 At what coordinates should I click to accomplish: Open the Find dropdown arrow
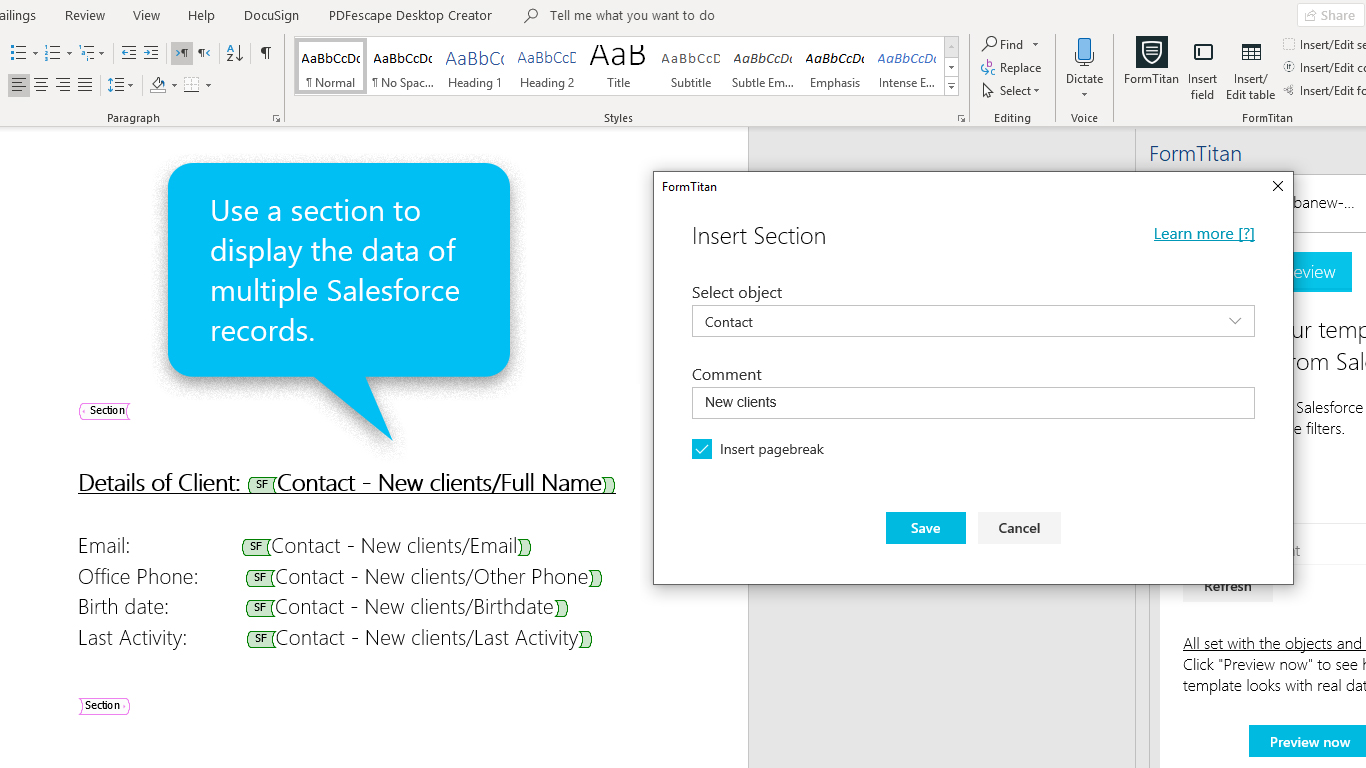pyautogui.click(x=1035, y=44)
